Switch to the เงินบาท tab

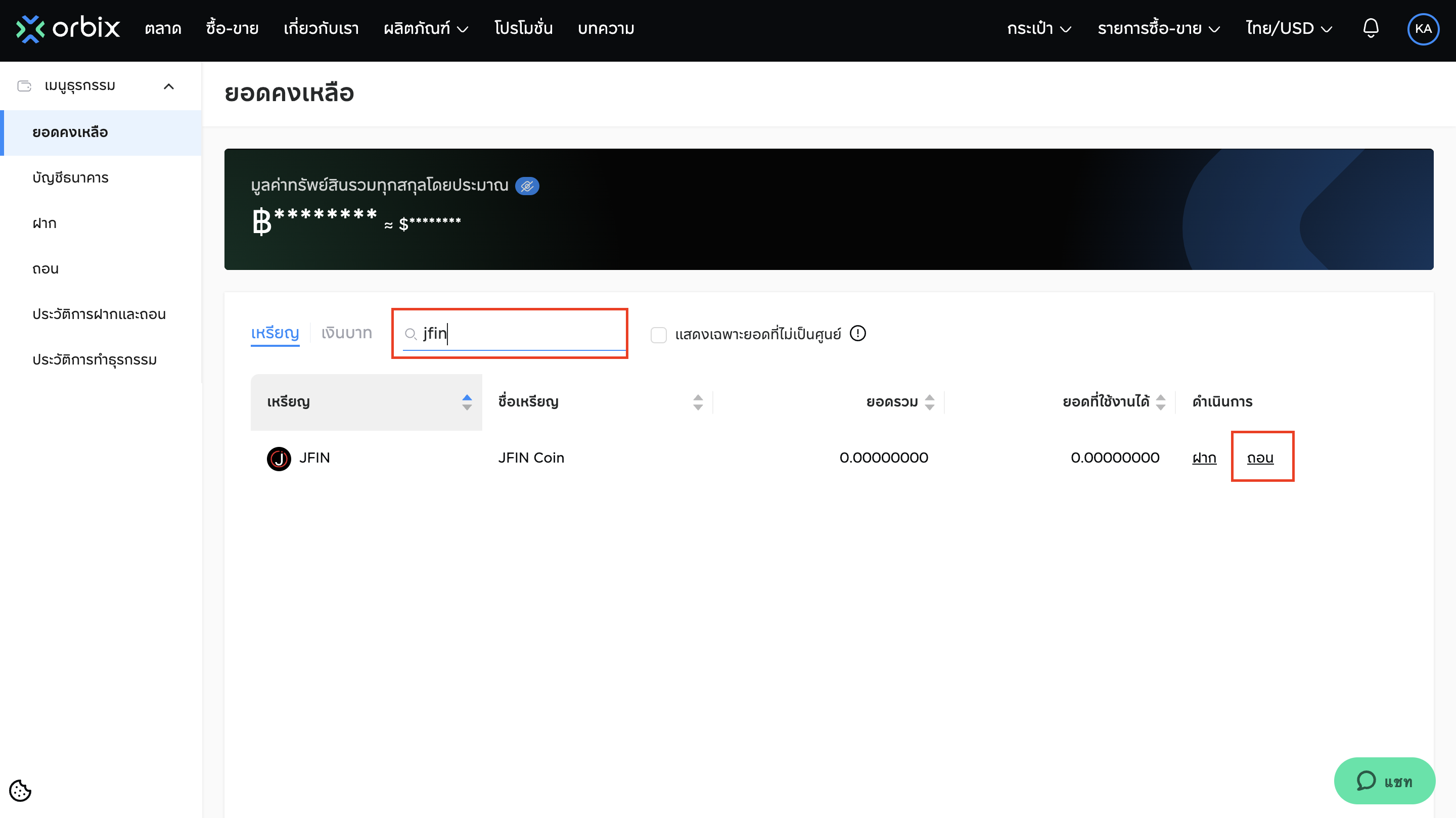[346, 333]
